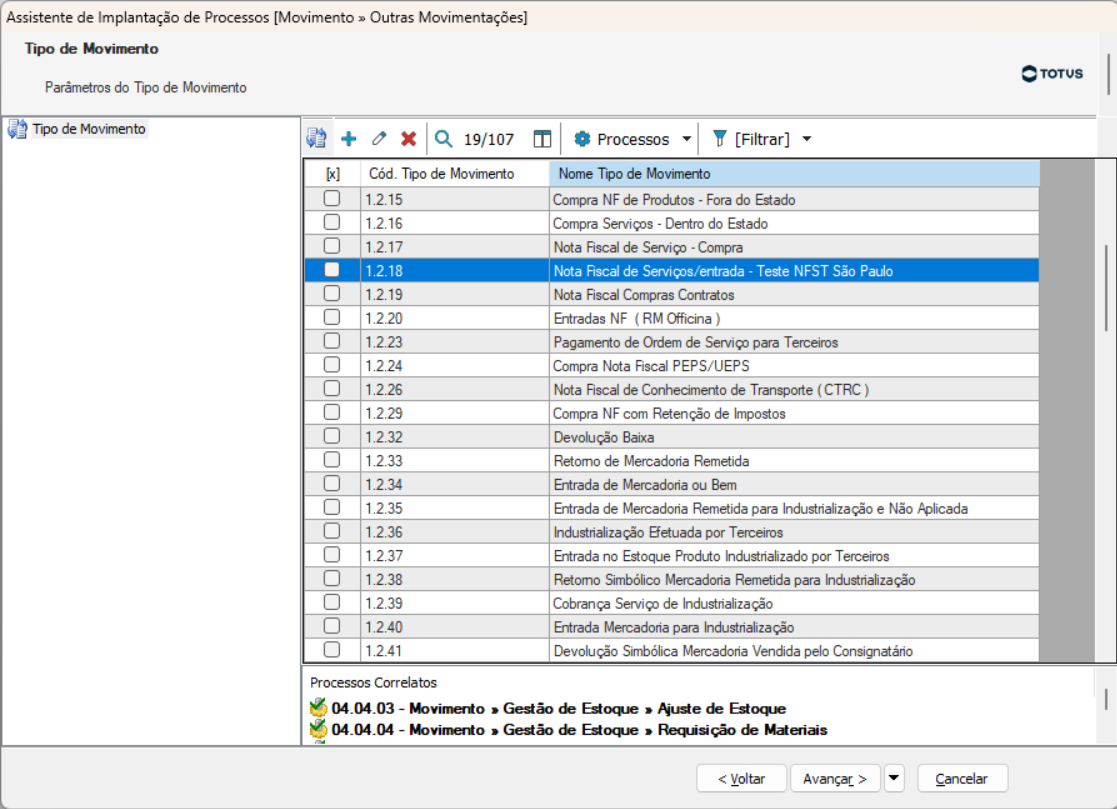Click the Avançar button

(x=835, y=778)
